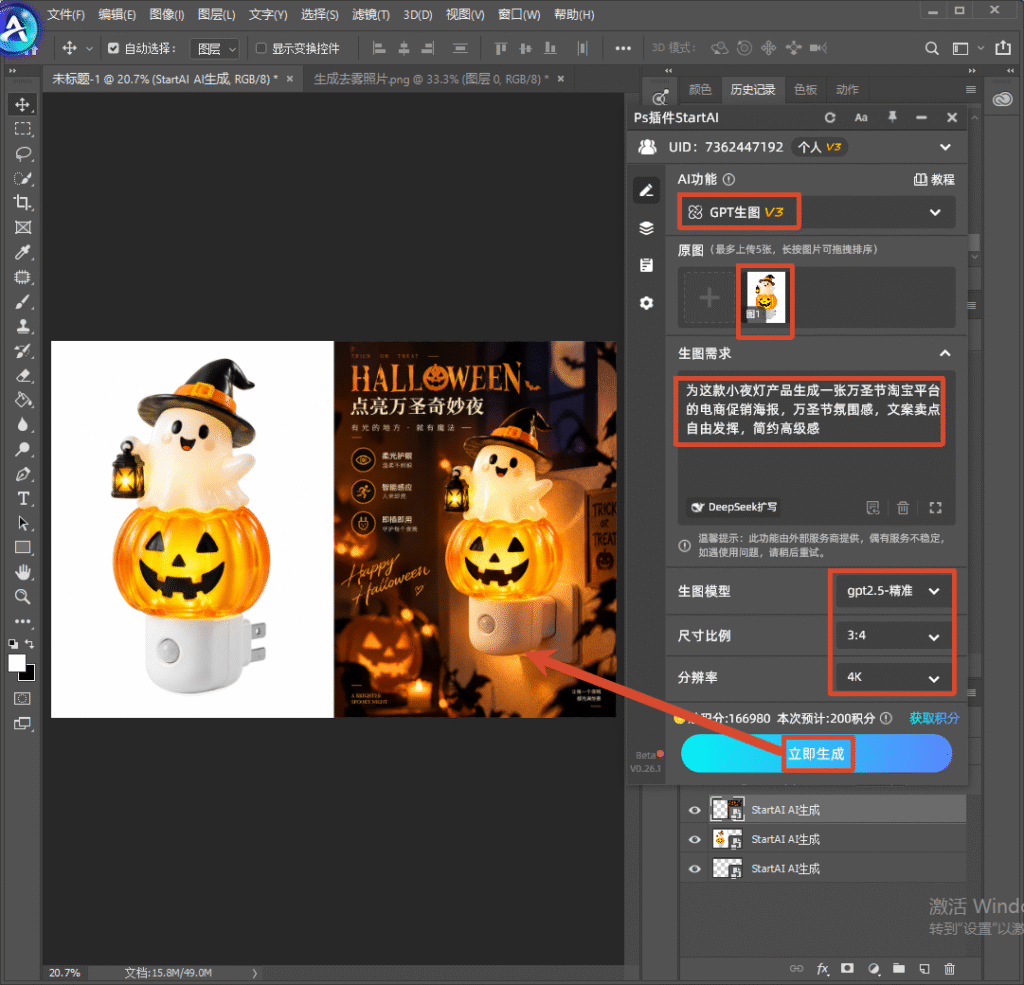Viewport: 1024px width, 985px height.
Task: Open StartAI layers sidebar icon
Action: point(646,228)
